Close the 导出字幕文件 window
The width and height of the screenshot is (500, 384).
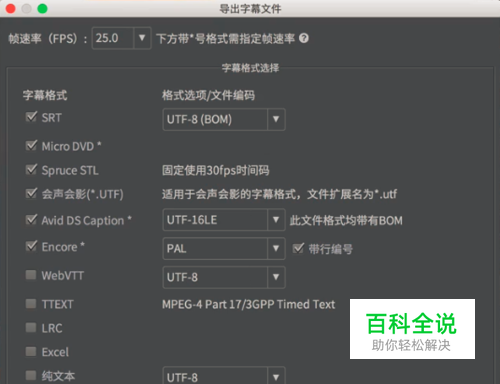coord(11,8)
